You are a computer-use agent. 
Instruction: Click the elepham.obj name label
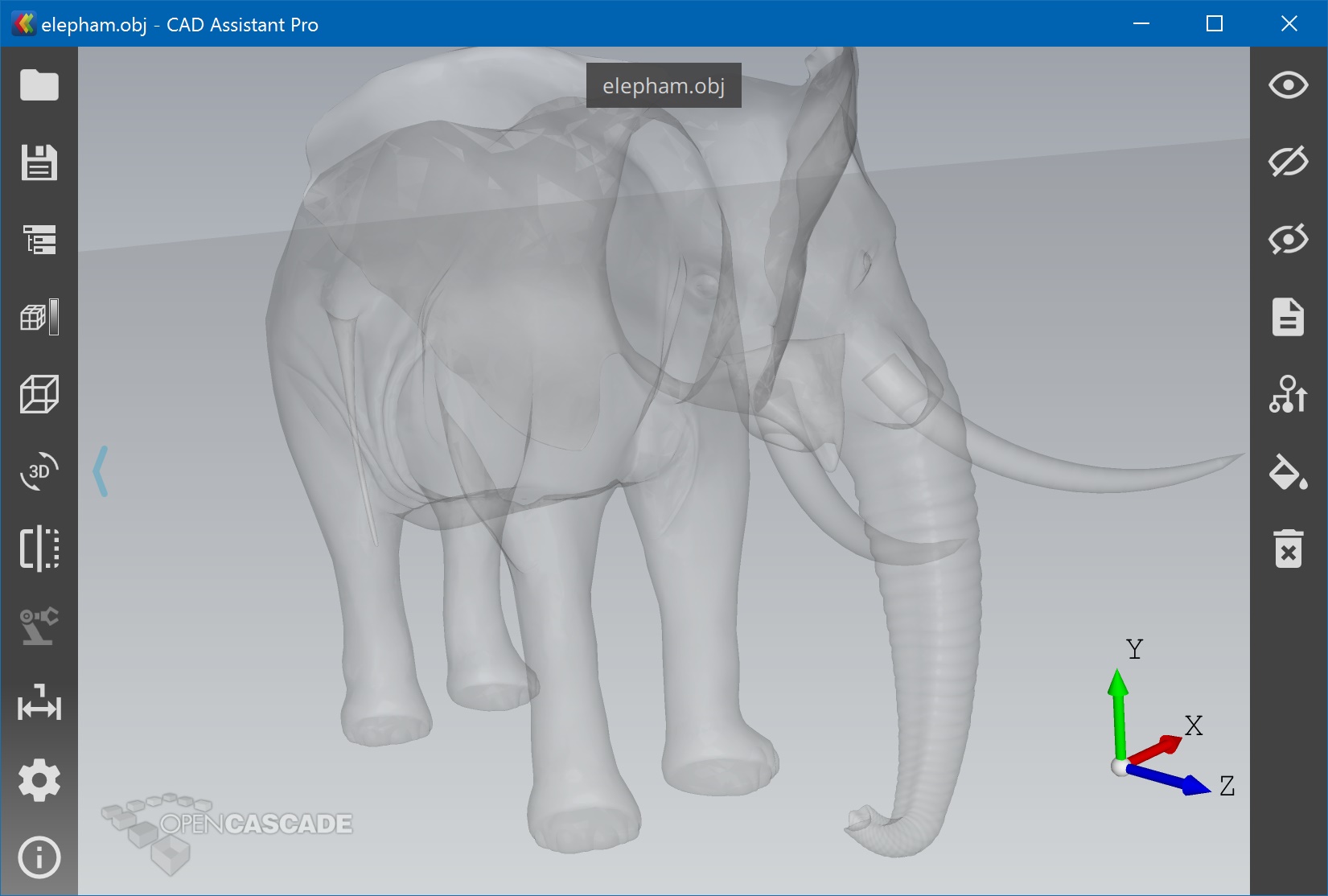[x=664, y=85]
